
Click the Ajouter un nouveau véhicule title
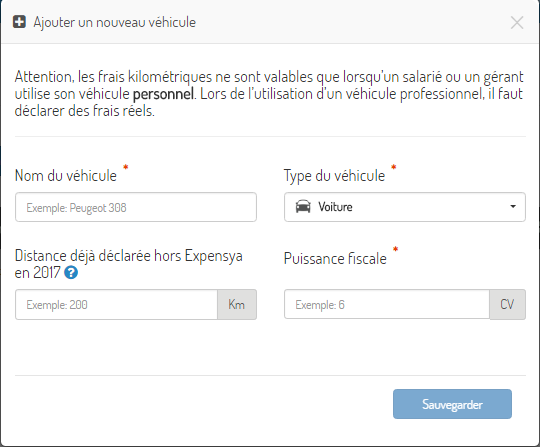115,22
